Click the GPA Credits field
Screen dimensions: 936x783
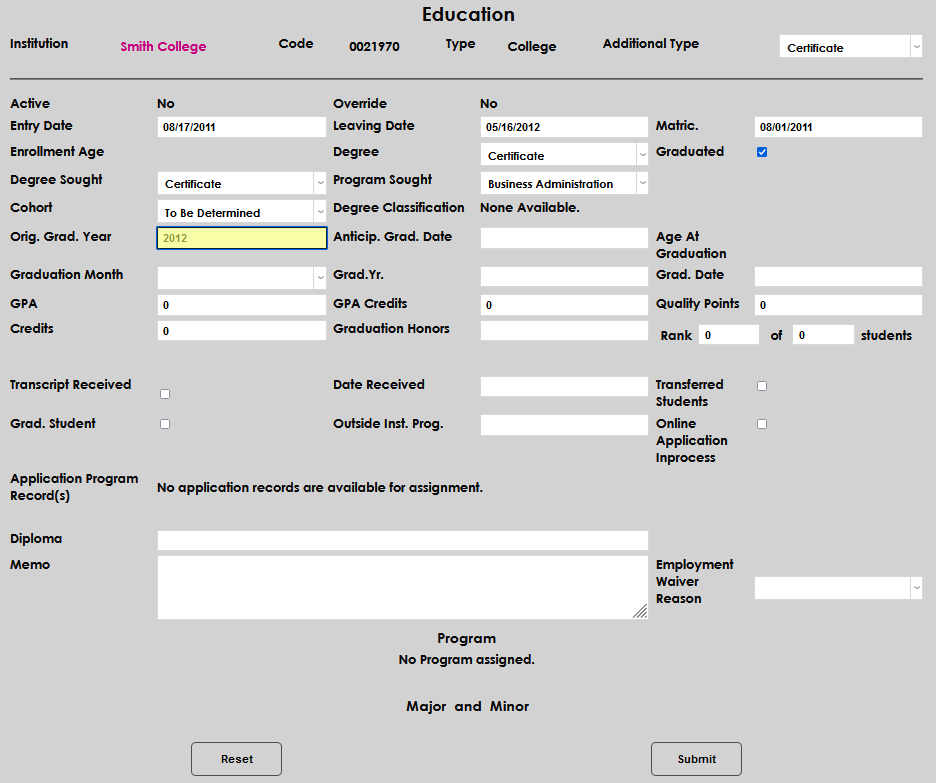(x=564, y=305)
